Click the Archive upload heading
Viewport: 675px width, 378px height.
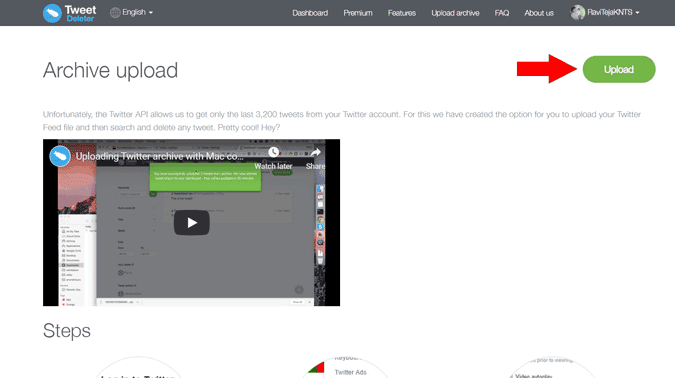(110, 70)
